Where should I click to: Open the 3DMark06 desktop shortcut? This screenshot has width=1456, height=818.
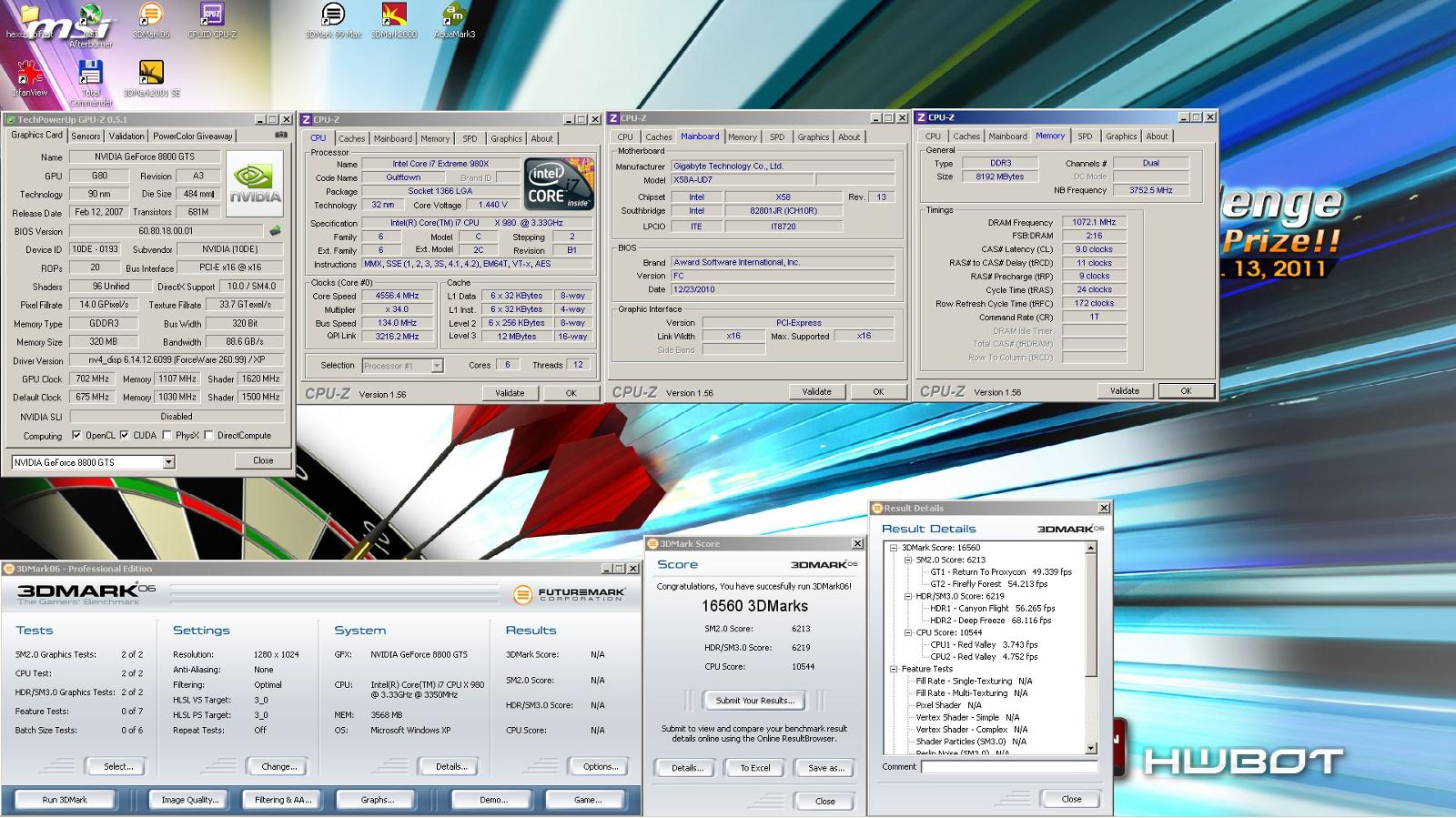tap(151, 20)
